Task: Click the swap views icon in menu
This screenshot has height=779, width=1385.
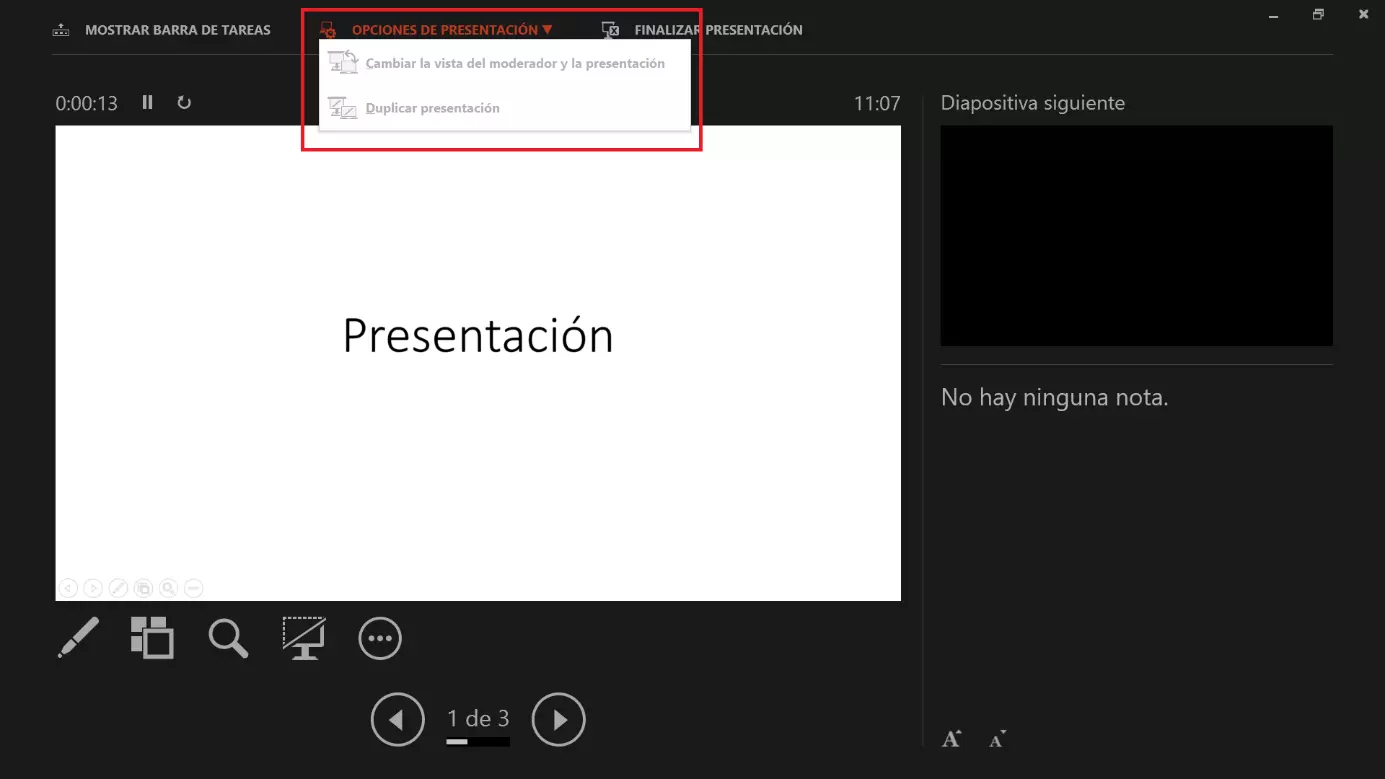Action: click(343, 62)
